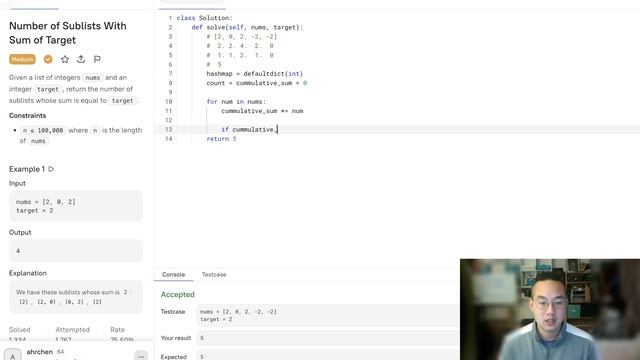The width and height of the screenshot is (640, 360).
Task: Switch to the Testcase tab
Action: 214,274
